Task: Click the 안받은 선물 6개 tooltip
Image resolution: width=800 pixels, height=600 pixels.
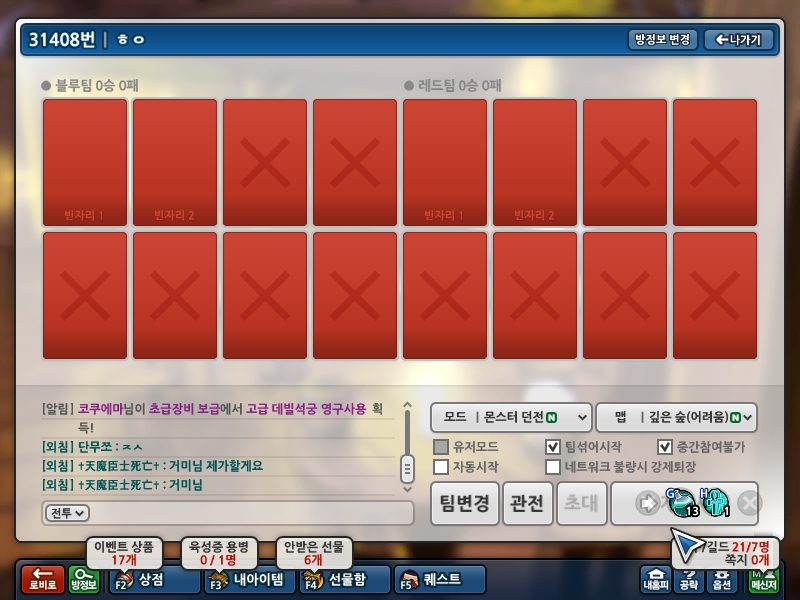Action: tap(314, 553)
